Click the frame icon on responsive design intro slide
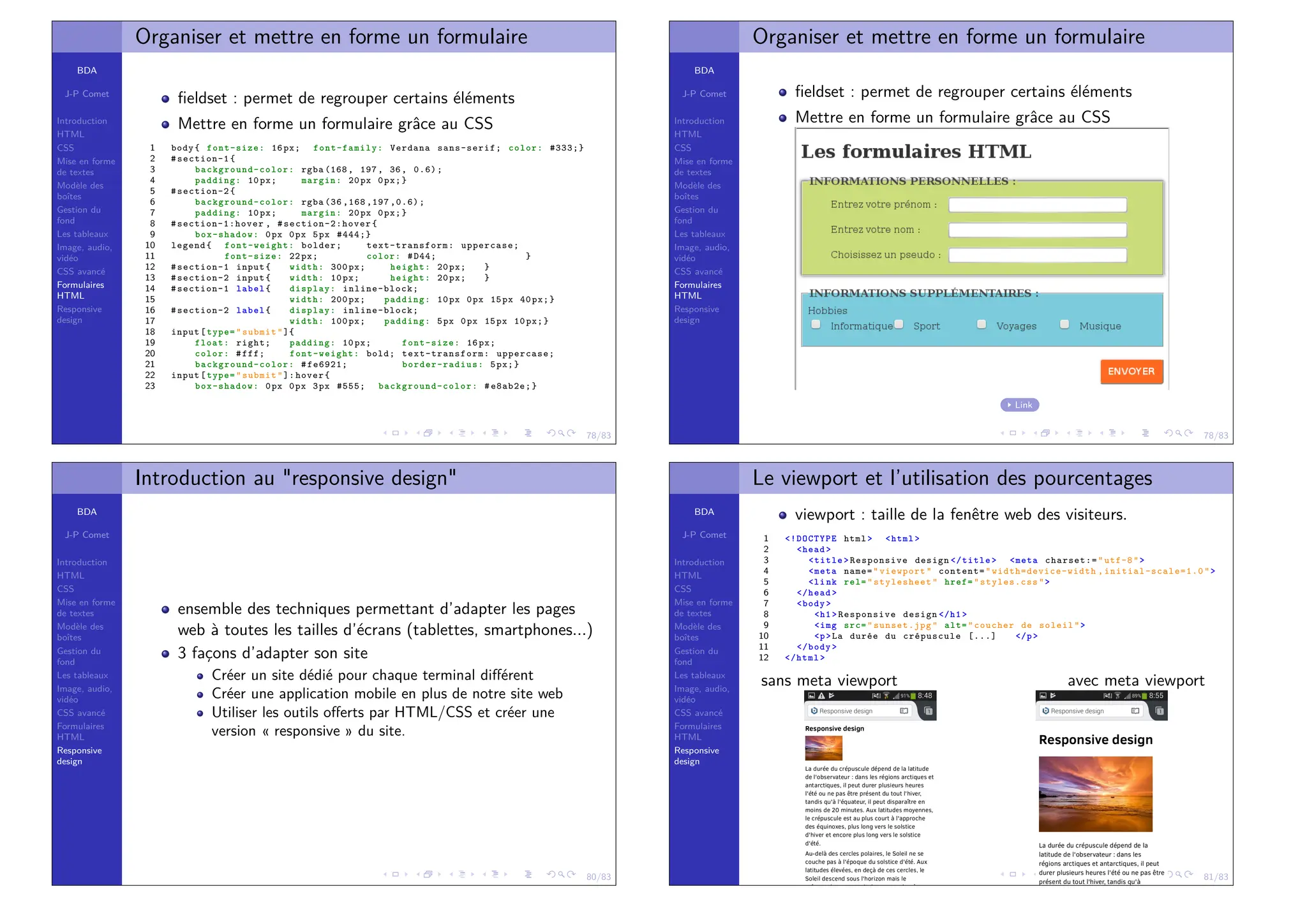1307x924 pixels. (x=428, y=874)
